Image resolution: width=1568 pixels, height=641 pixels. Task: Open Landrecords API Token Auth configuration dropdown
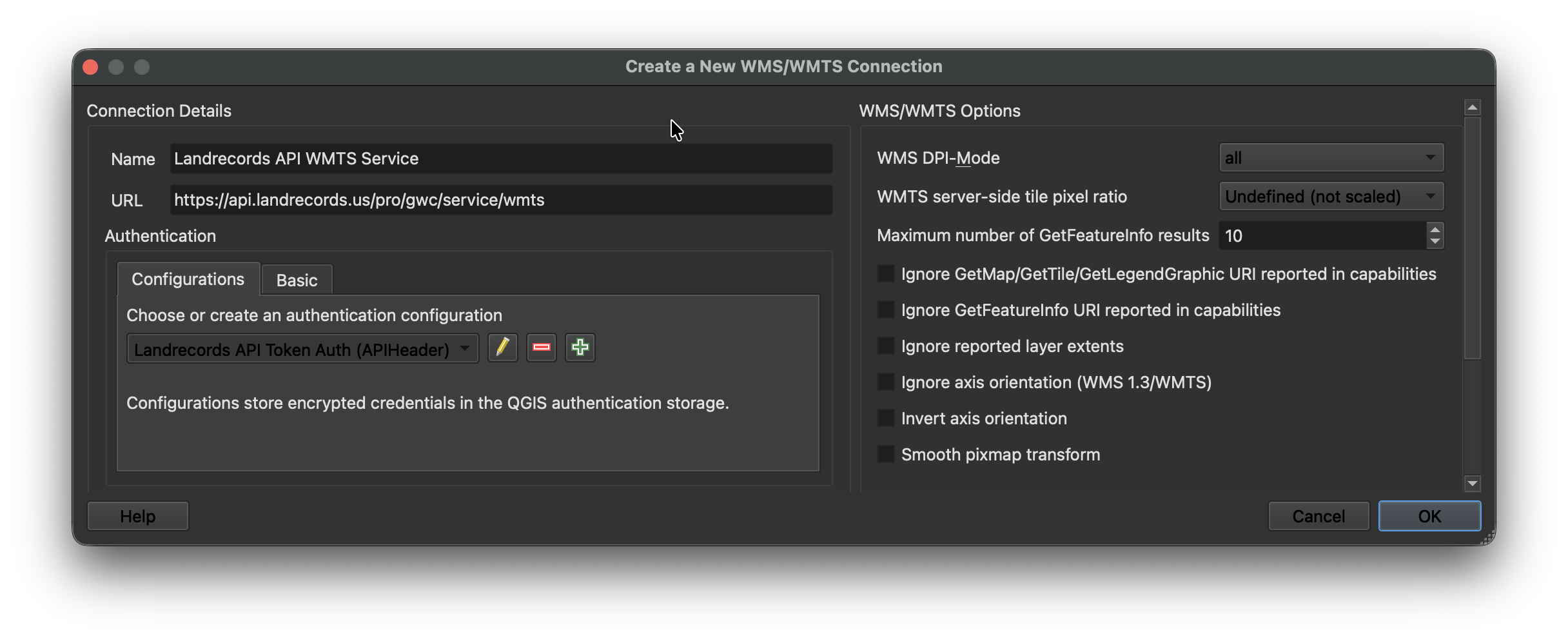pos(302,349)
